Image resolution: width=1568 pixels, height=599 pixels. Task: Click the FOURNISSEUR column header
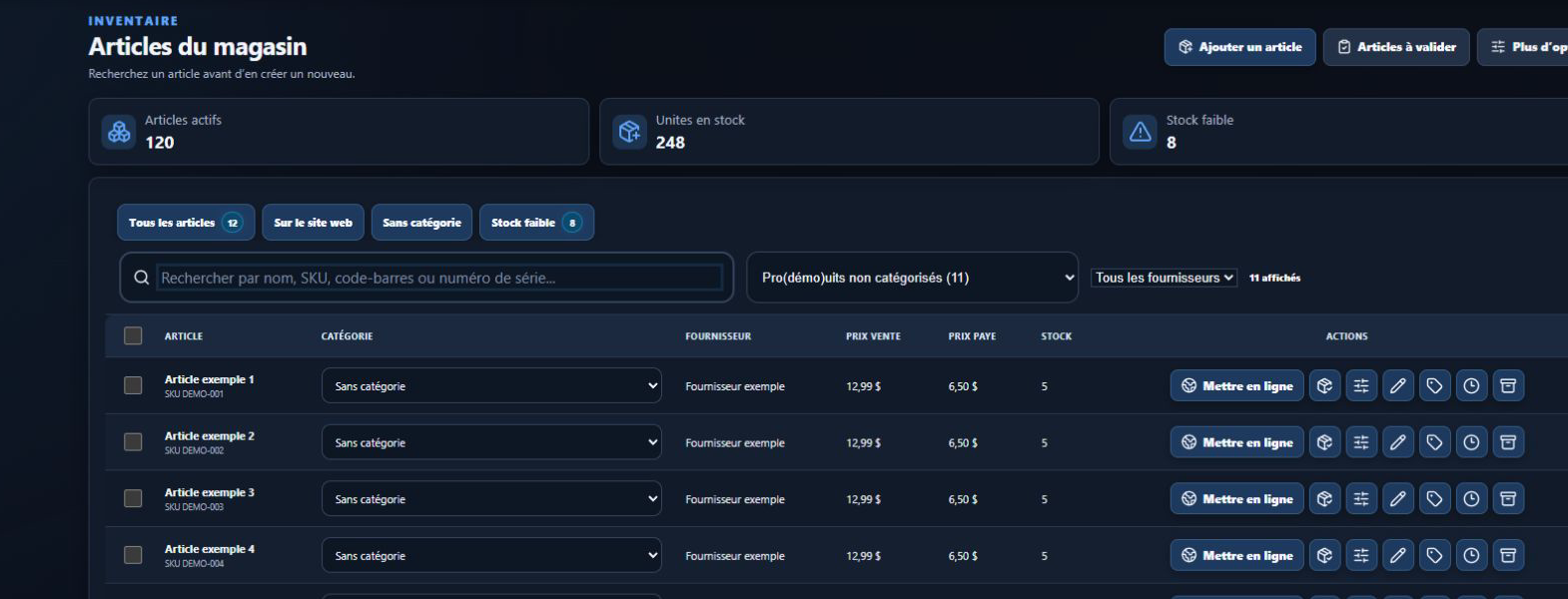pos(718,336)
